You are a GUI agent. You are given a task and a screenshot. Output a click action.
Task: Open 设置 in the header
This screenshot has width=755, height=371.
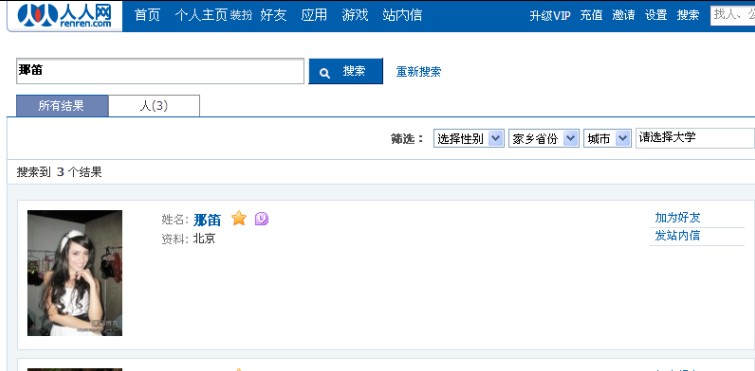coord(656,15)
